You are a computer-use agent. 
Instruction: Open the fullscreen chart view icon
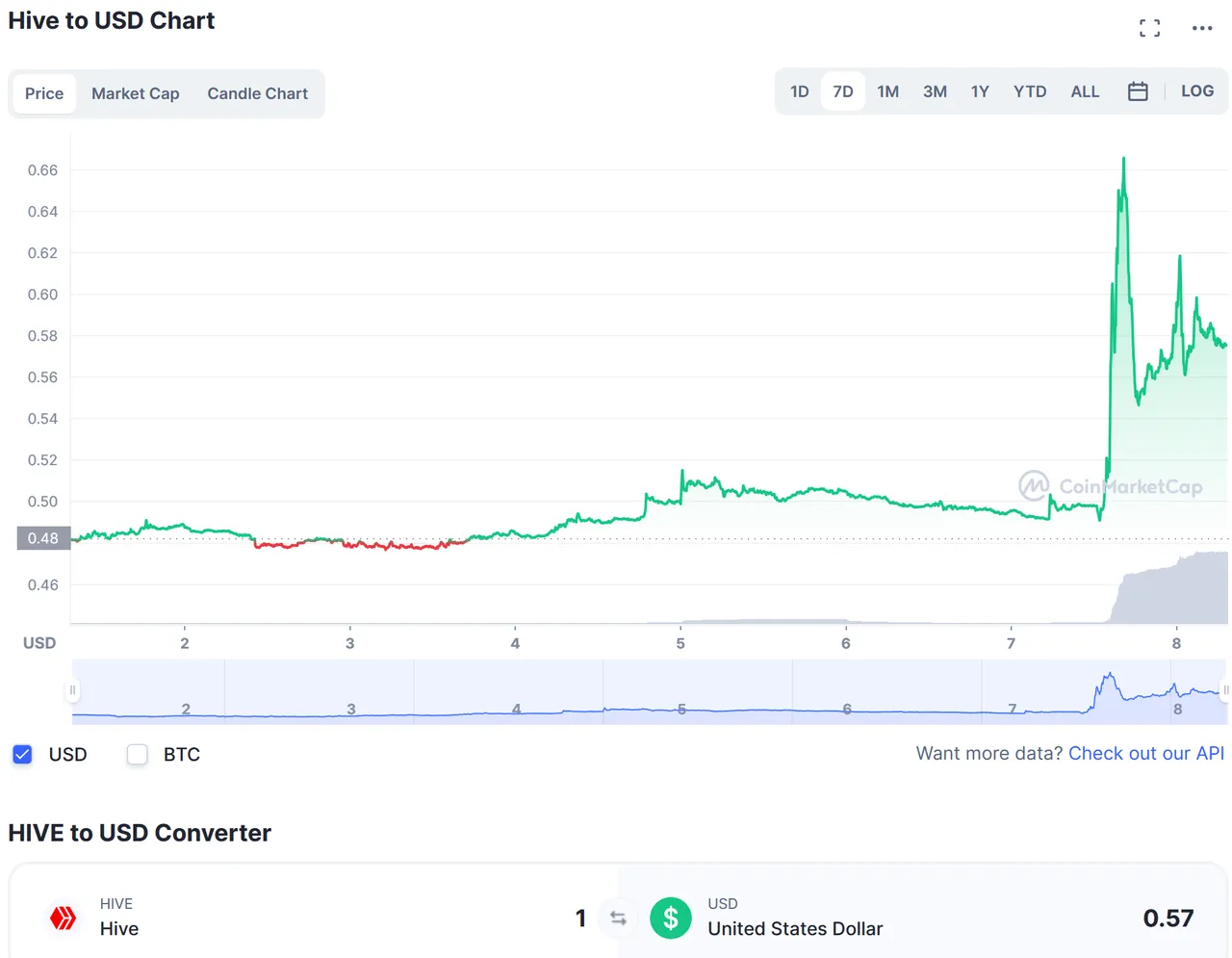click(1149, 28)
